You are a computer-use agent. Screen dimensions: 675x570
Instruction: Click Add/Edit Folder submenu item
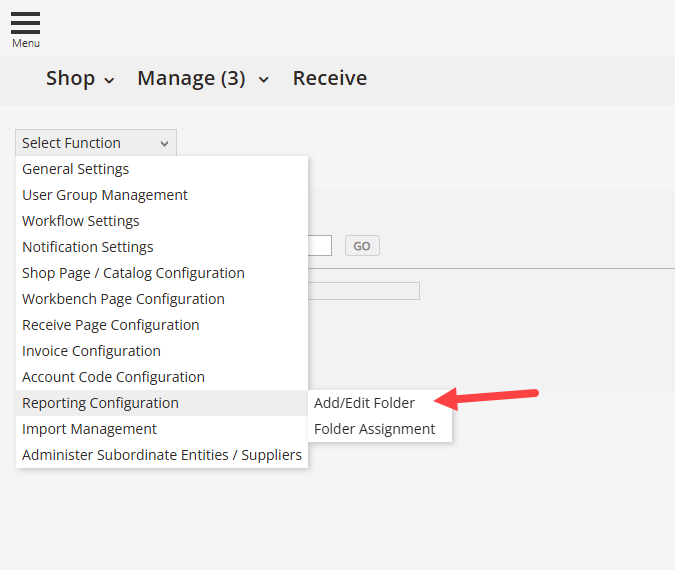(380, 403)
